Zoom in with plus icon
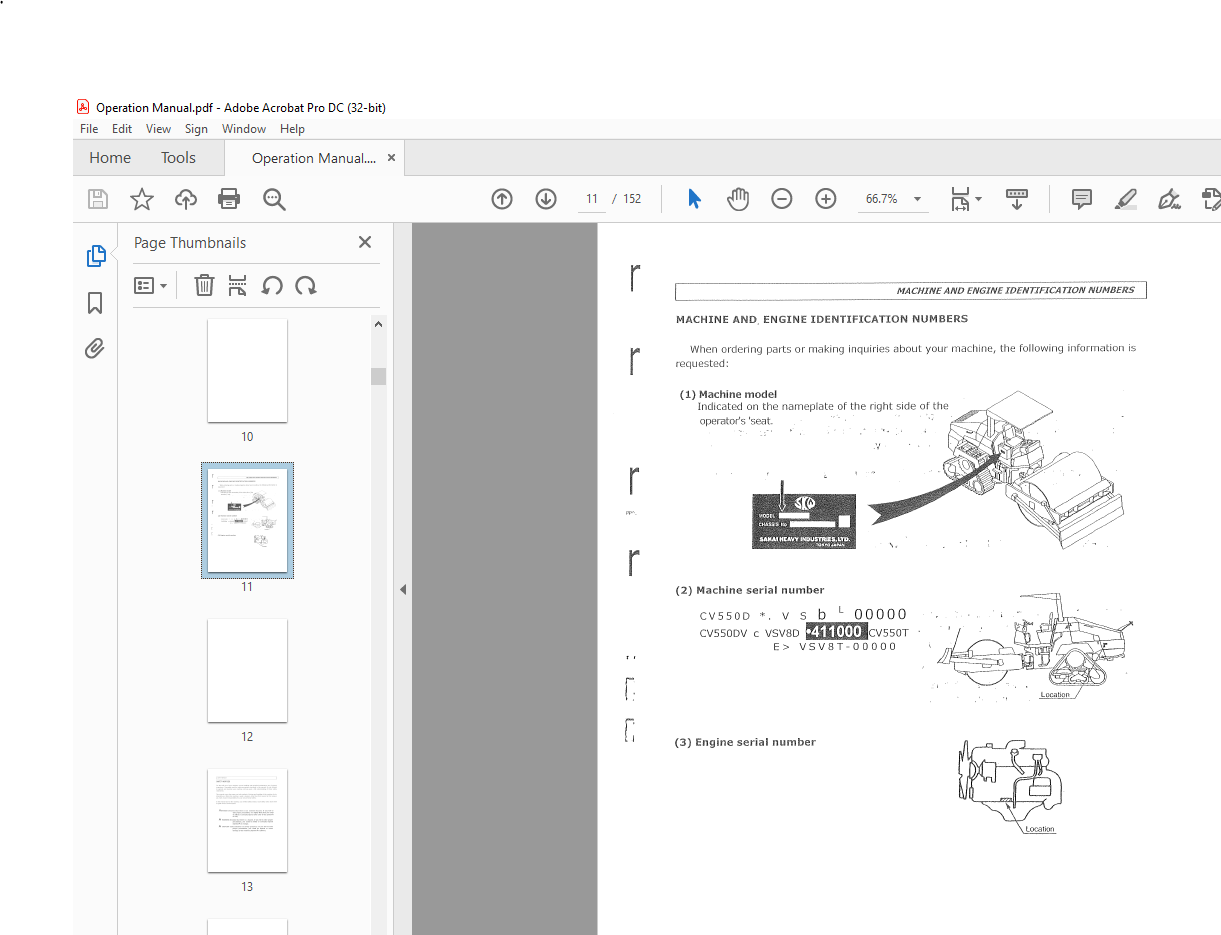The image size is (1221, 935). point(826,199)
